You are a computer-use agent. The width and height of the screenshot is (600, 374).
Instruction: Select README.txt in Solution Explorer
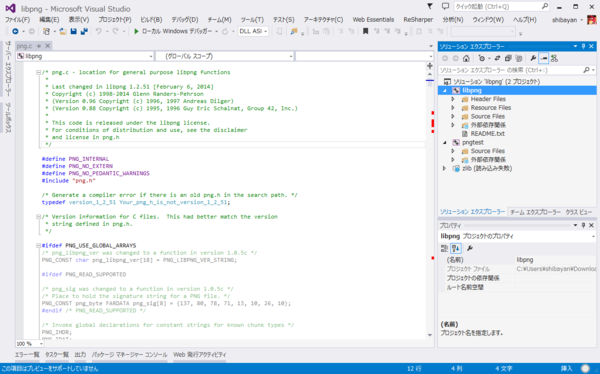click(x=487, y=134)
